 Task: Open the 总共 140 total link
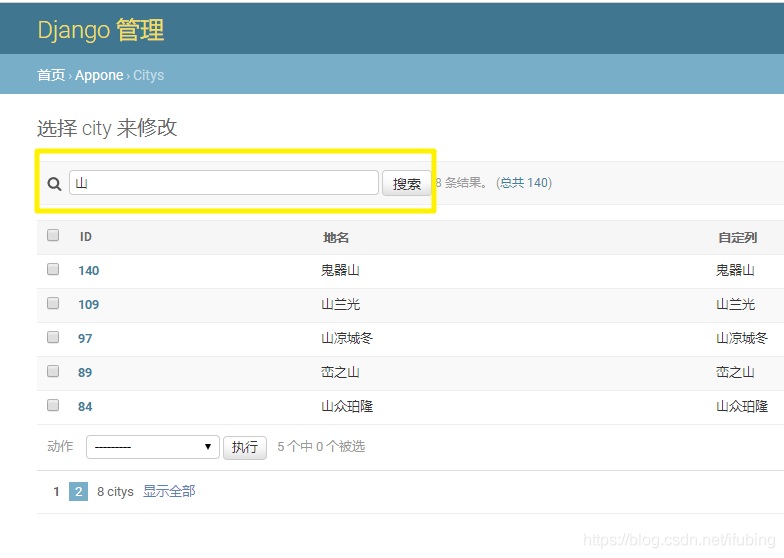tap(524, 182)
